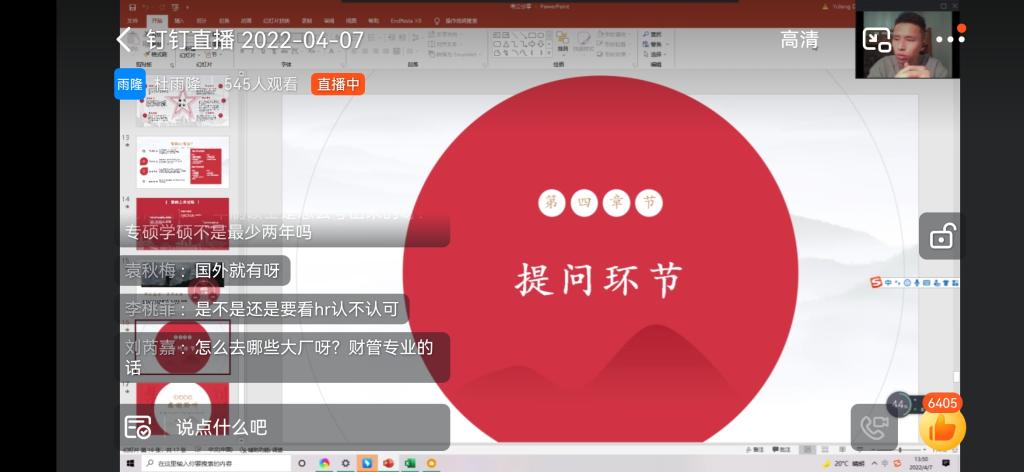The height and width of the screenshot is (472, 1024).
Task: Open the chat list icon beside 说点什么吧
Action: point(138,427)
